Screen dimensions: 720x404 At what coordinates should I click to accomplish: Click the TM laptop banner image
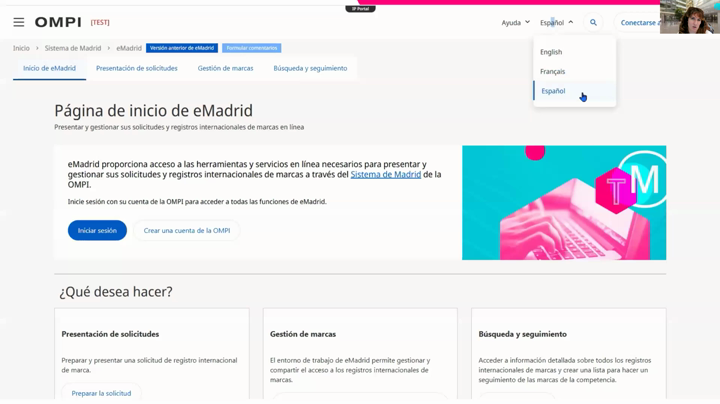pyautogui.click(x=564, y=202)
